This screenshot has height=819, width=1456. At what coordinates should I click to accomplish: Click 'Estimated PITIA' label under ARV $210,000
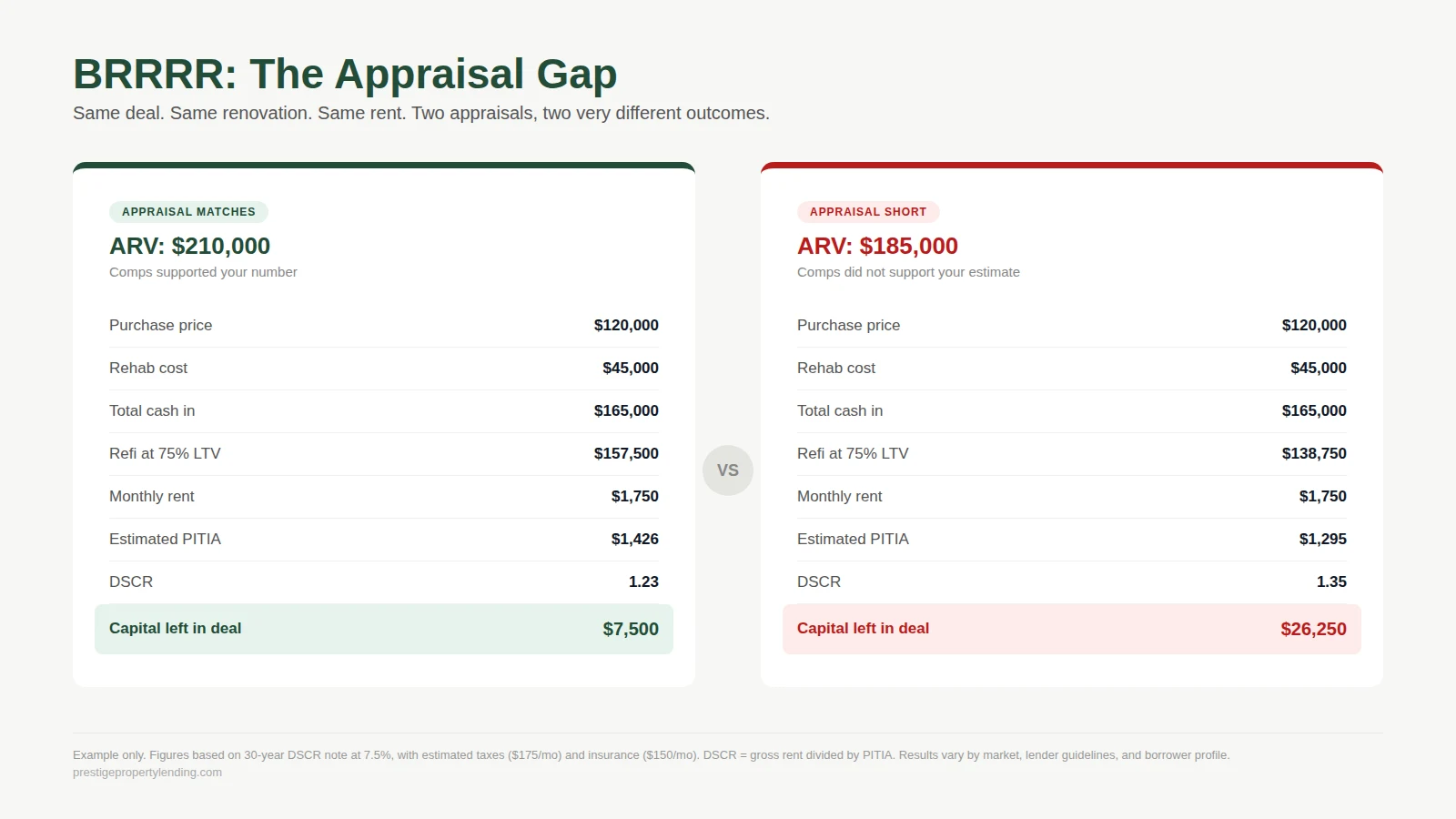click(x=165, y=539)
